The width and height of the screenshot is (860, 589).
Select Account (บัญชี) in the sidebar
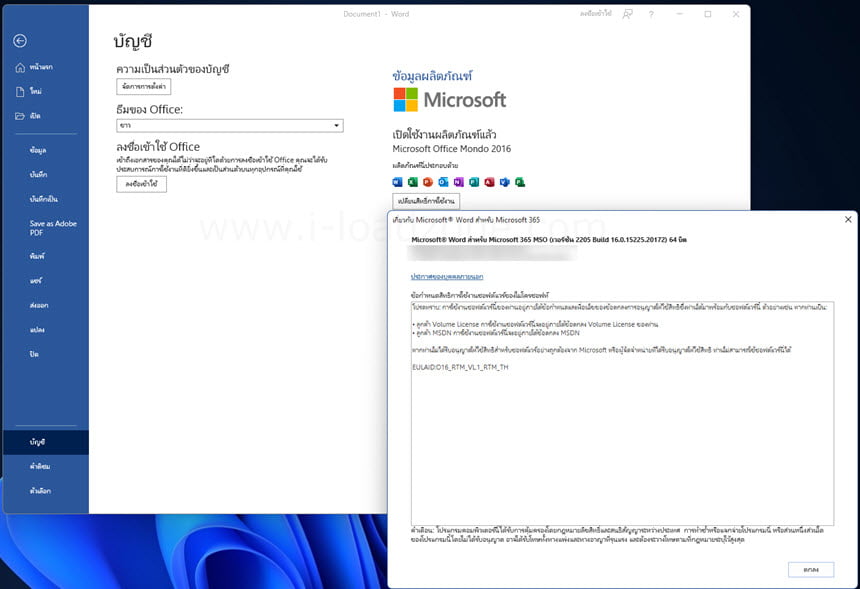46,442
